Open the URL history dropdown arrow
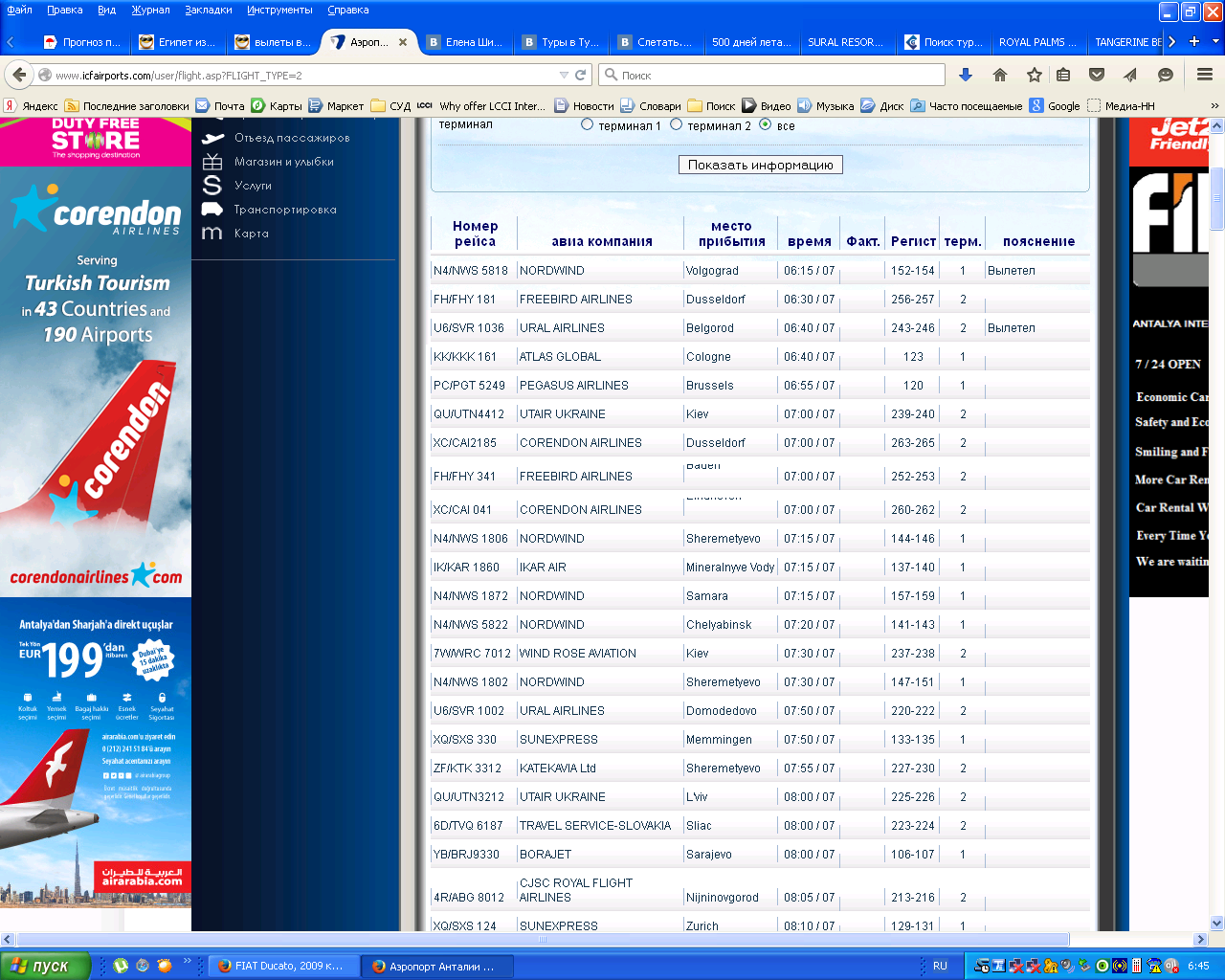 click(x=564, y=75)
